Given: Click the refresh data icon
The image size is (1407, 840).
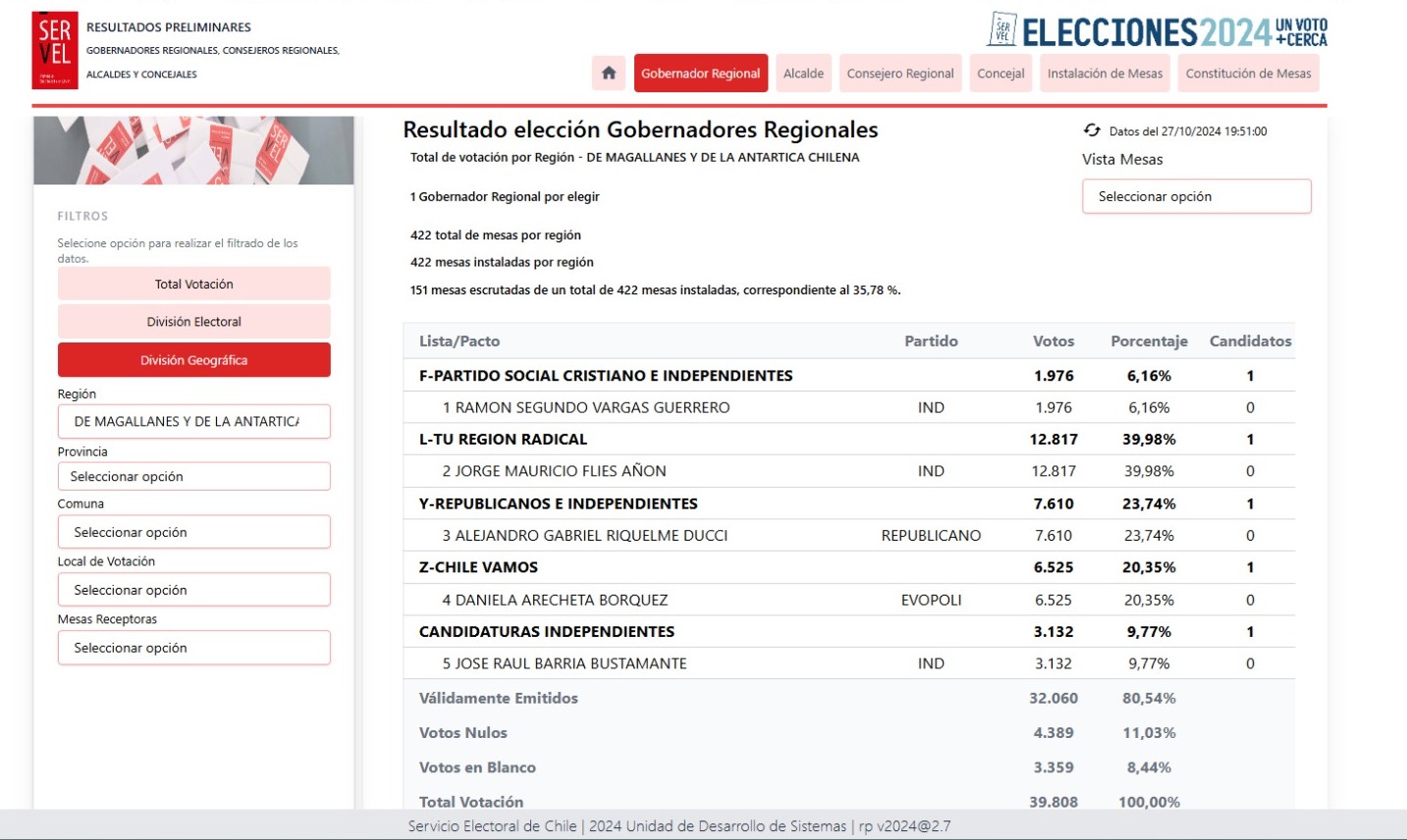Looking at the screenshot, I should point(1092,131).
